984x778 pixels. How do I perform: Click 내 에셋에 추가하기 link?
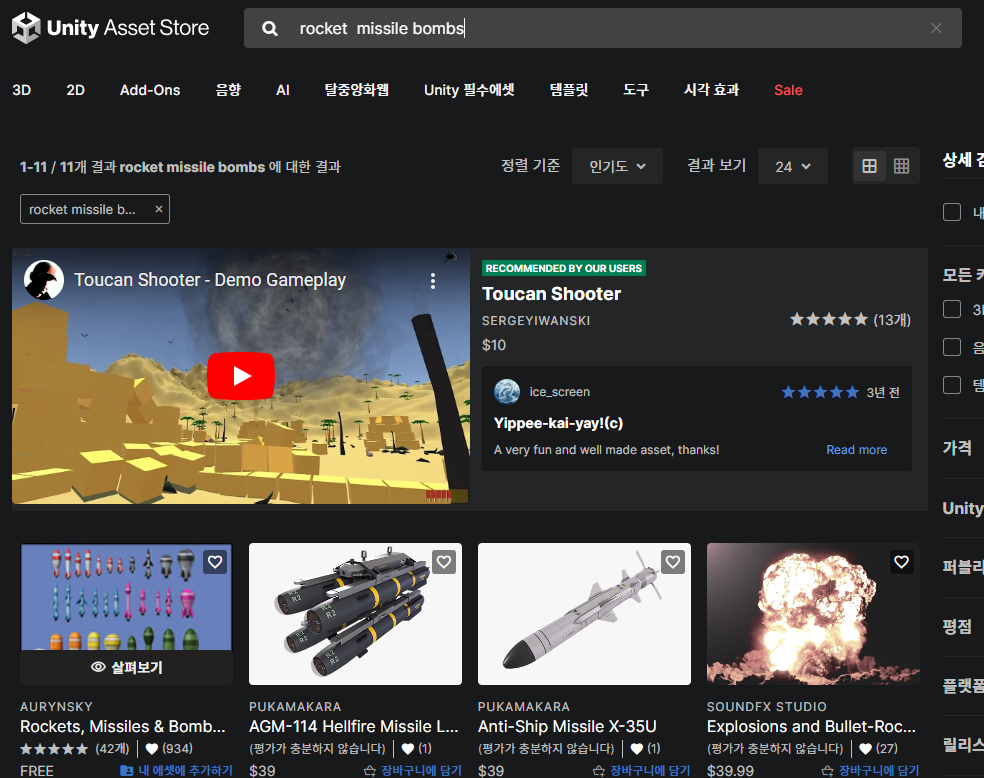[185, 770]
